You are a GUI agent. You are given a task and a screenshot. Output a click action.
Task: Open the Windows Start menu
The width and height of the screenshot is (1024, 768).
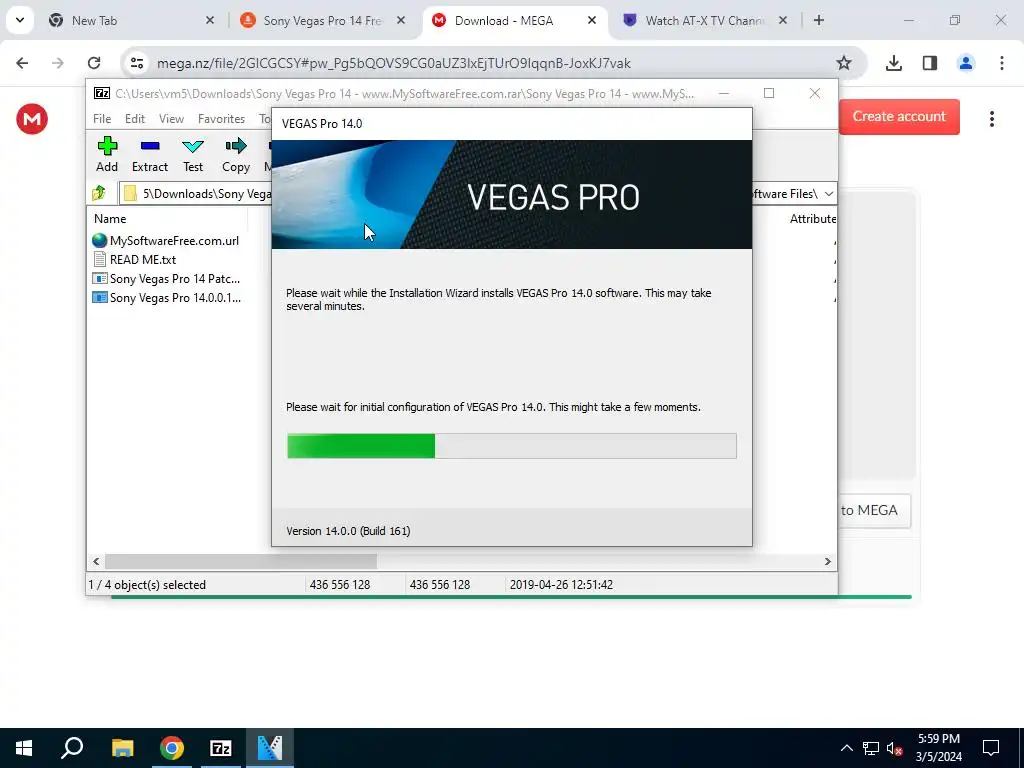24,748
